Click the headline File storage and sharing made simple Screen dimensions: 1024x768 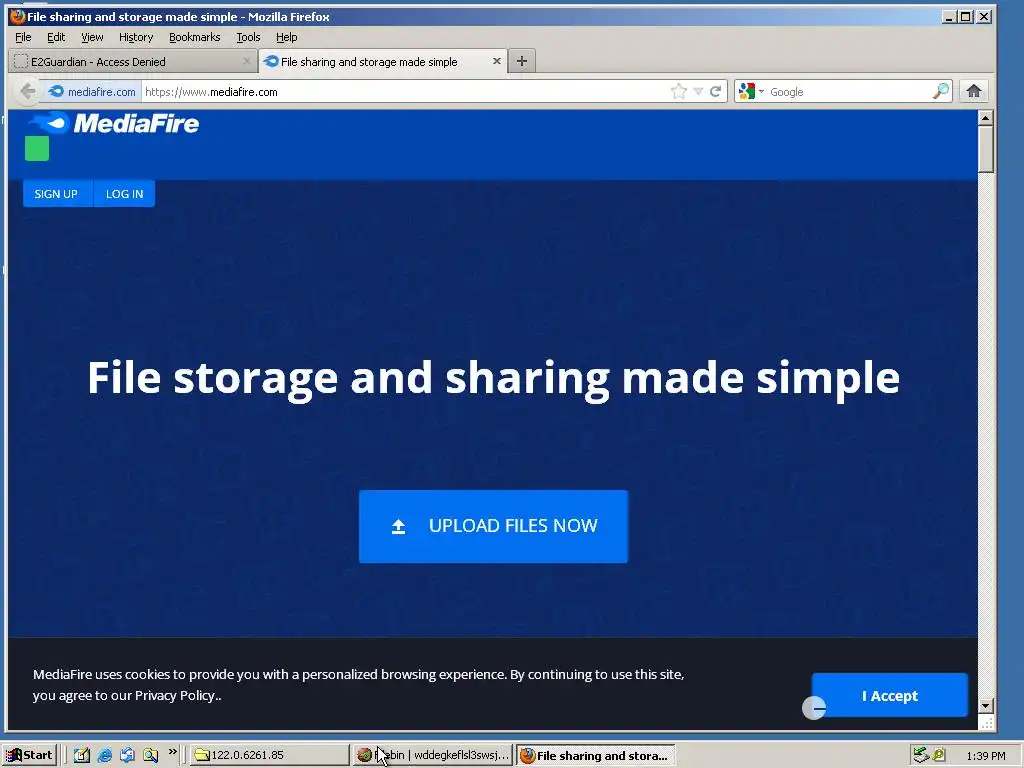(x=494, y=378)
